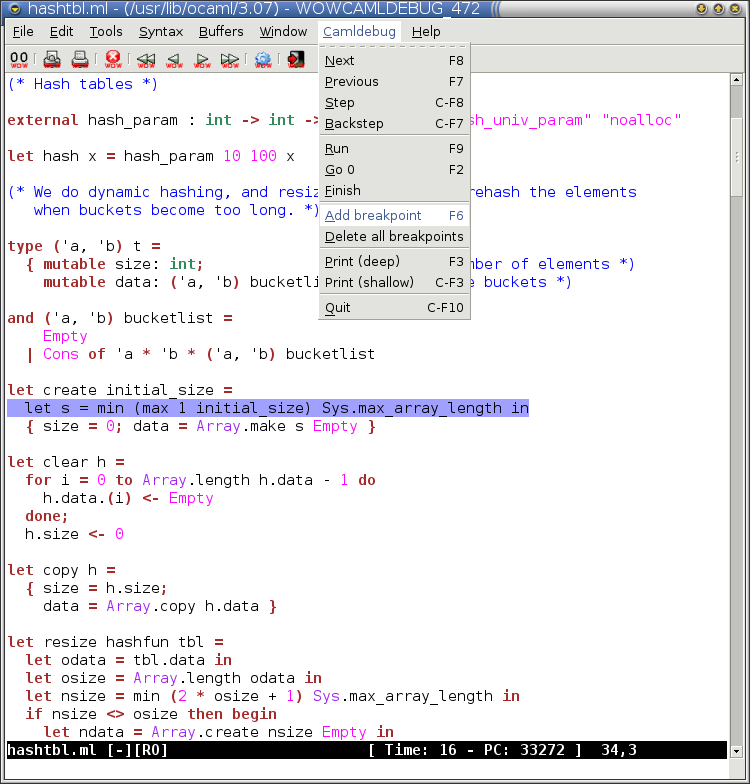Click the single-right step forward arrow icon
This screenshot has width=750, height=784.
click(x=202, y=59)
